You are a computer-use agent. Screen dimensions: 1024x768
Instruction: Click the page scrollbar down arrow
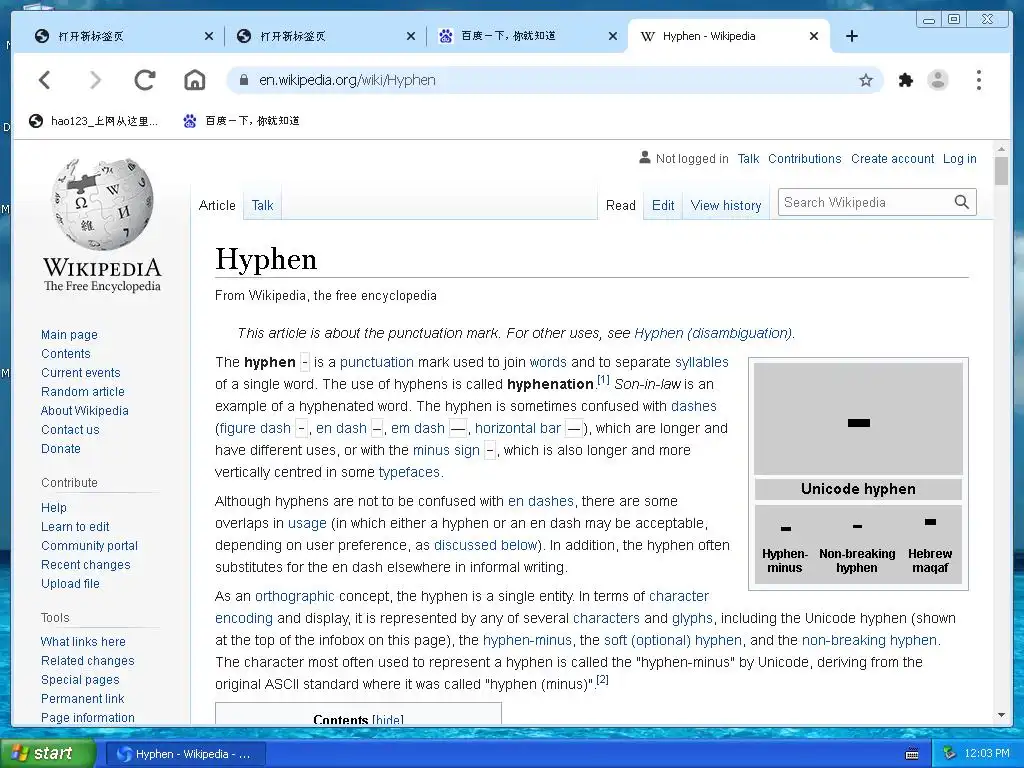coord(1001,716)
